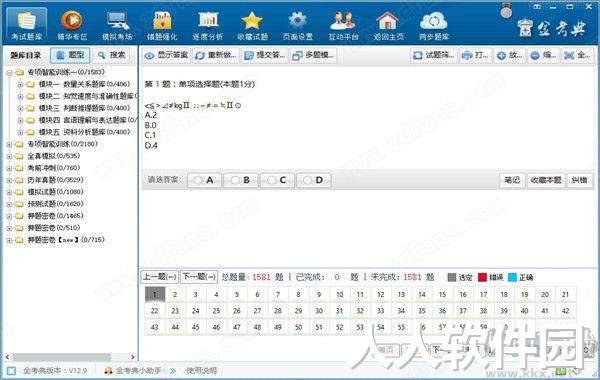Switch to 多题模 multi-question mode
600x380 pixels.
(x=313, y=55)
